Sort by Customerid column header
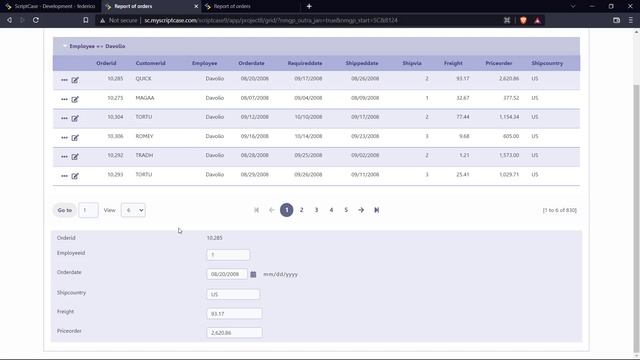Viewport: 640px width, 360px height. coord(151,63)
